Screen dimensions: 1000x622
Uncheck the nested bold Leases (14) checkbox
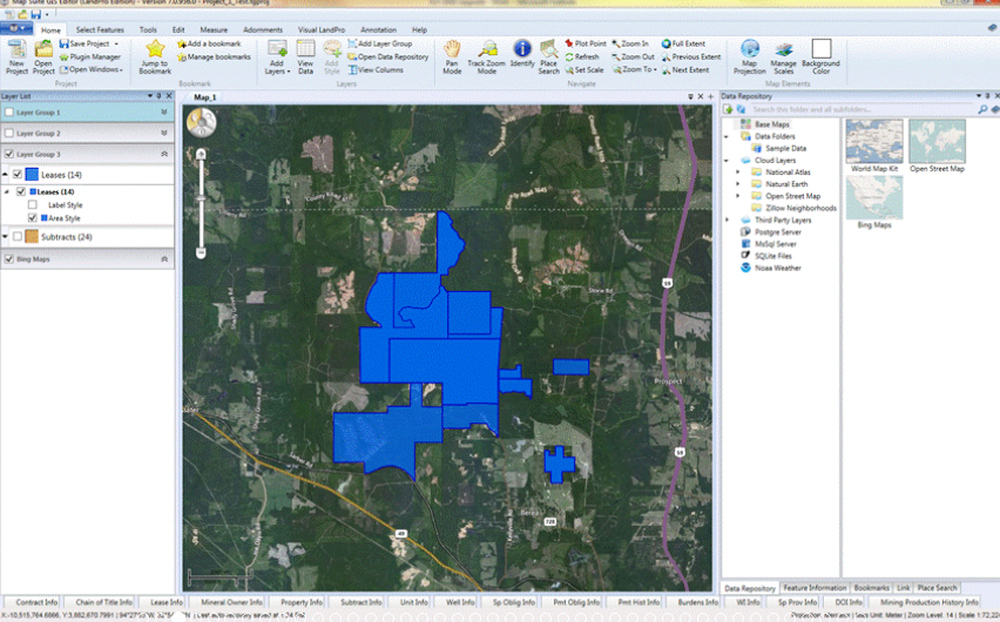(21, 191)
